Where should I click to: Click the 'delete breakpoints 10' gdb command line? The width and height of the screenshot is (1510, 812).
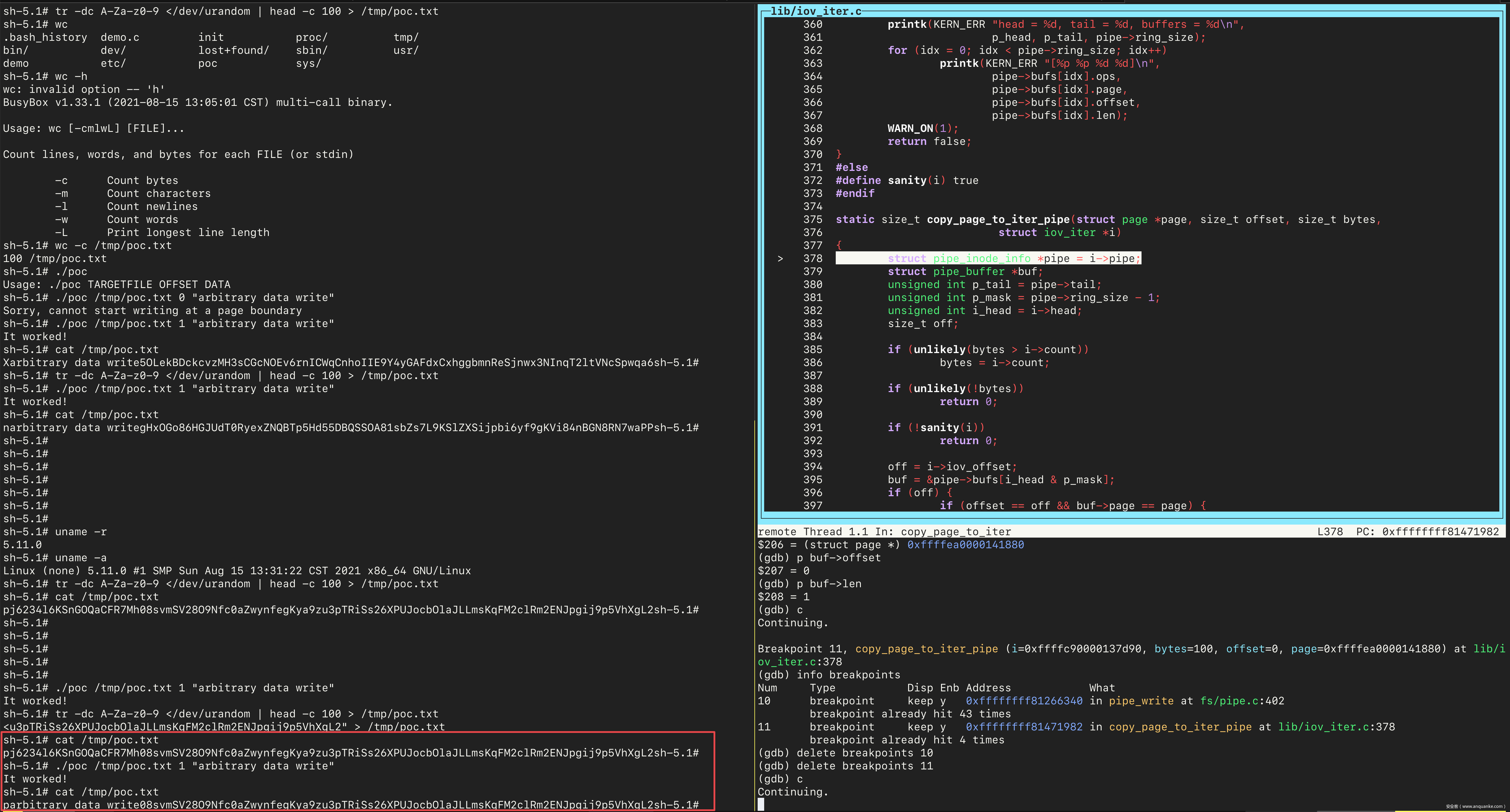point(845,753)
